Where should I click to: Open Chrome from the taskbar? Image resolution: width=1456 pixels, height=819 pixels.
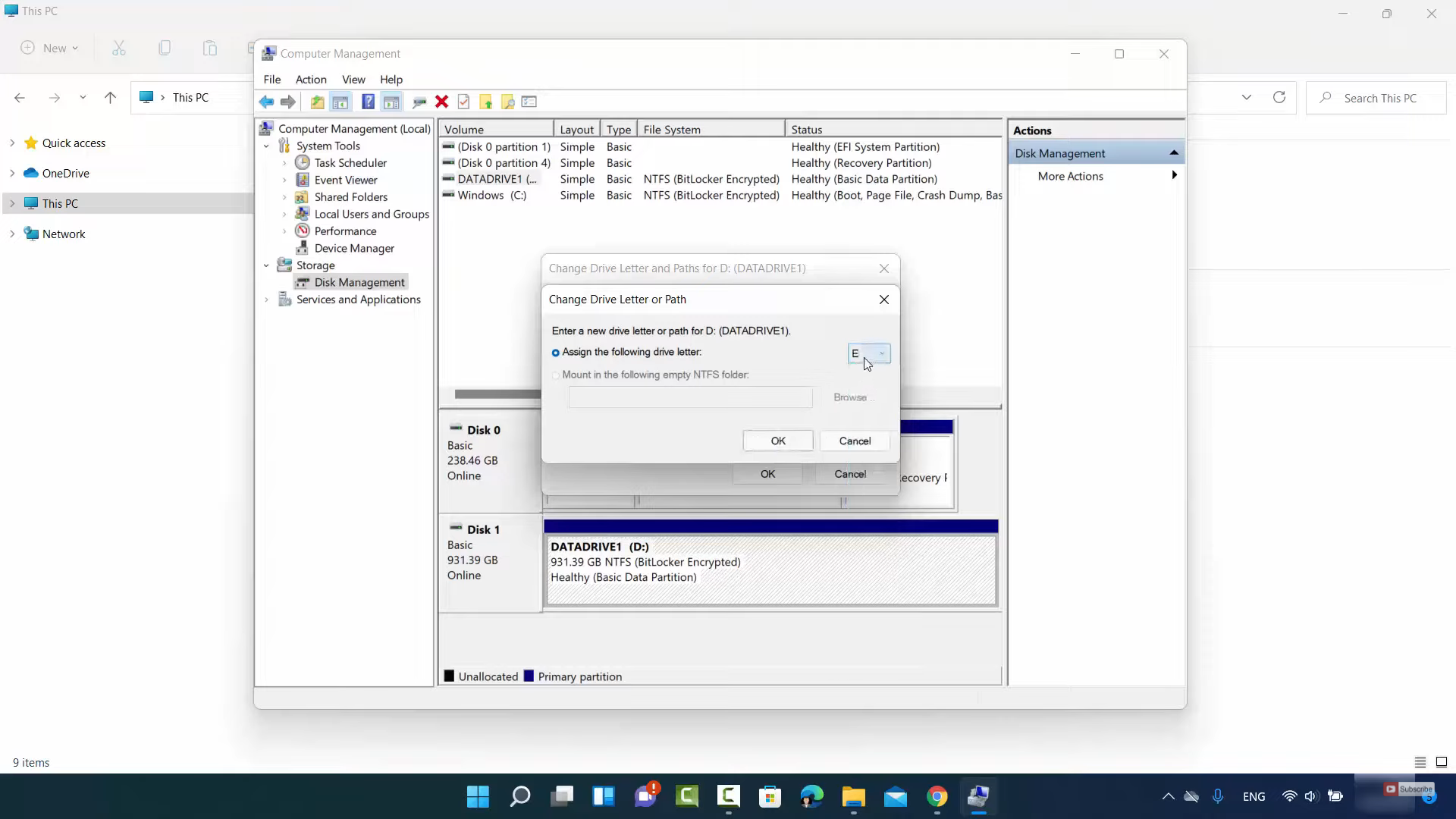pyautogui.click(x=937, y=796)
